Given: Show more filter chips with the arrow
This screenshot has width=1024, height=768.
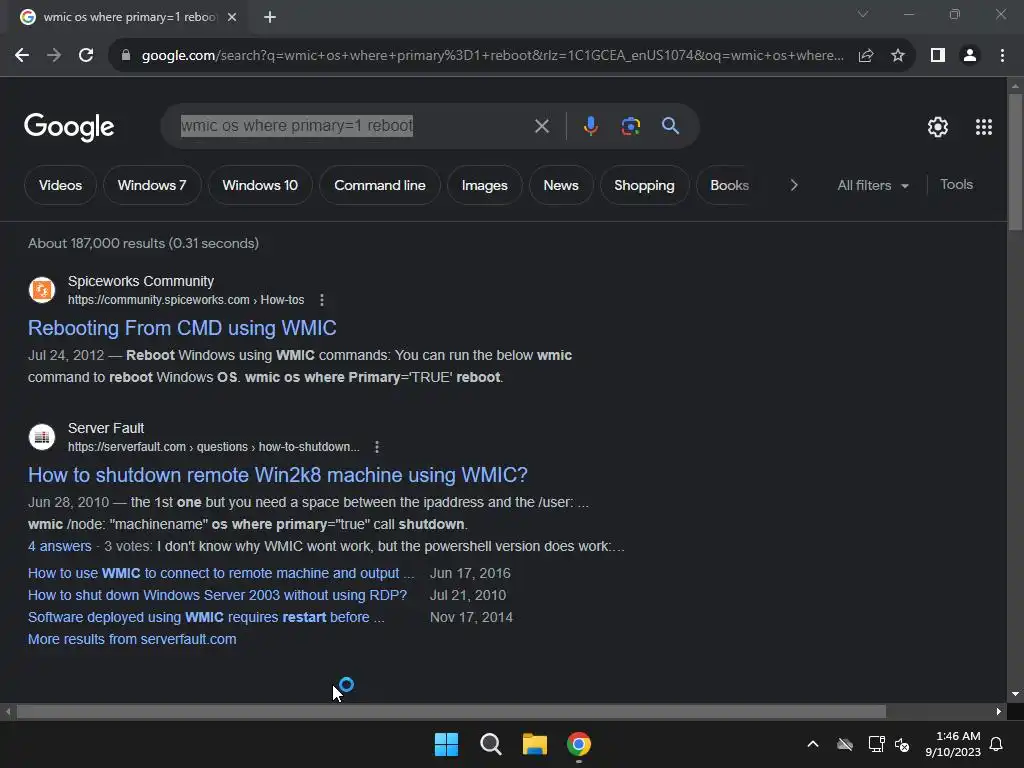Looking at the screenshot, I should click(x=793, y=185).
